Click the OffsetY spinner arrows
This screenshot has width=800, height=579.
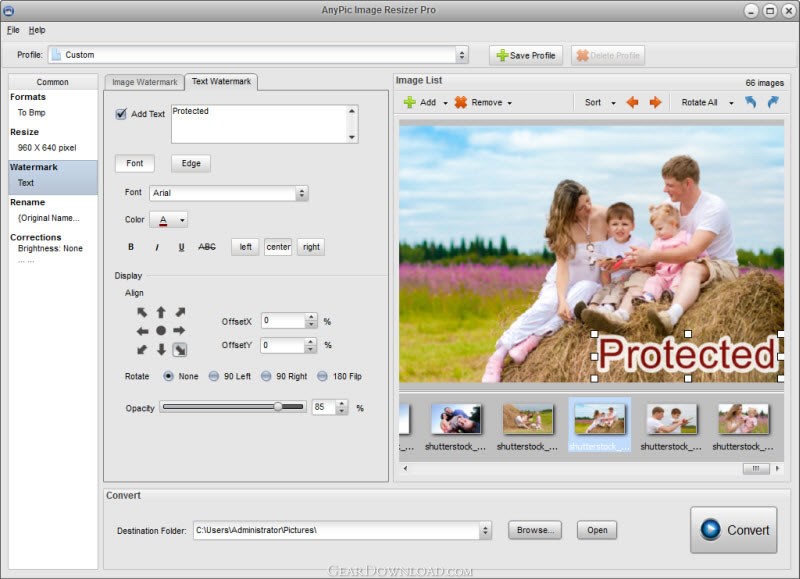click(310, 345)
